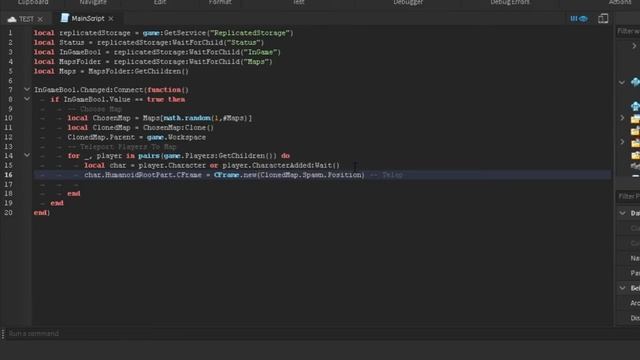640x360 pixels.
Task: Collapse the expanded blue service node in Explorer
Action: pos(622,83)
